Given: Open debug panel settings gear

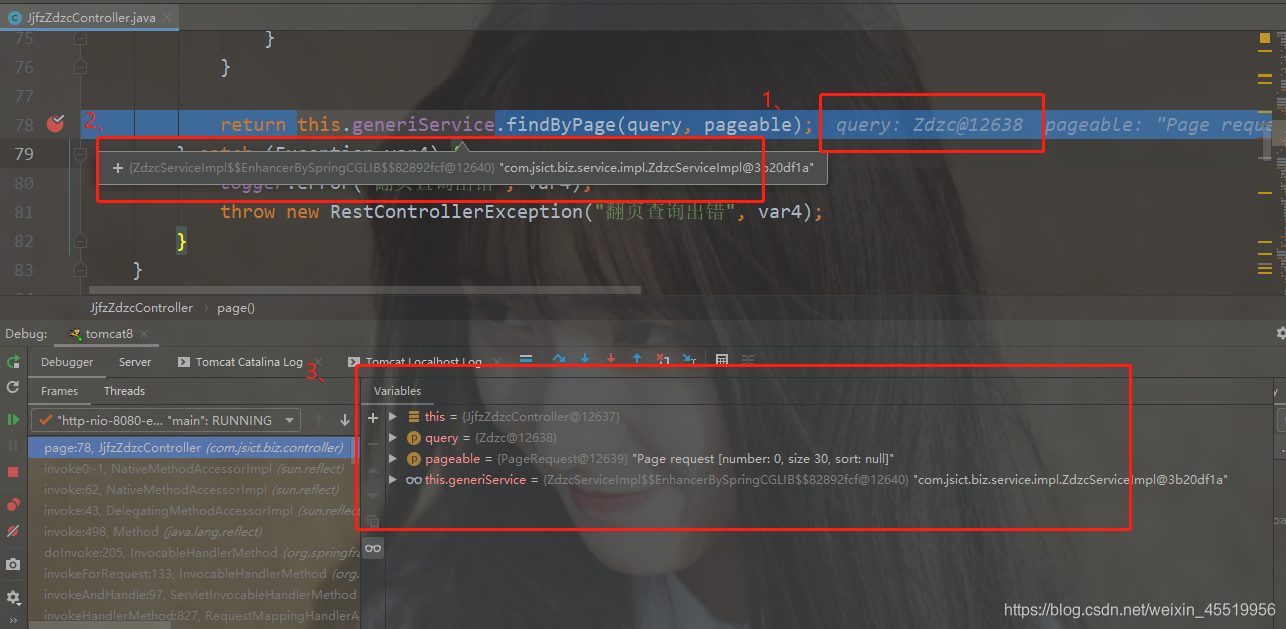Looking at the screenshot, I should (13, 598).
